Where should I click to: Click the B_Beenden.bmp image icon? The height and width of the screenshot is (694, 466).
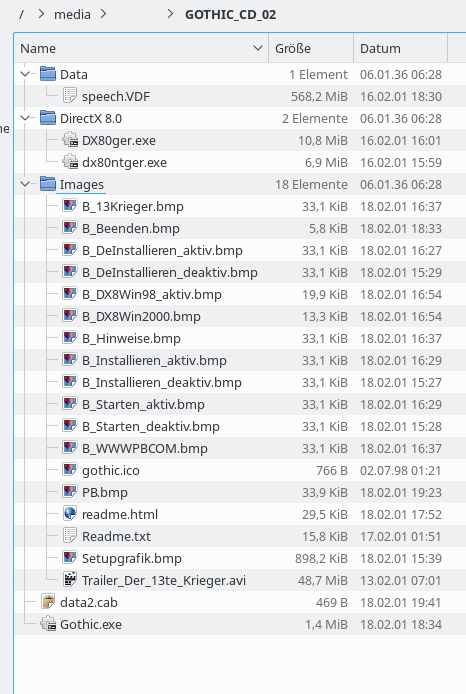click(69, 228)
